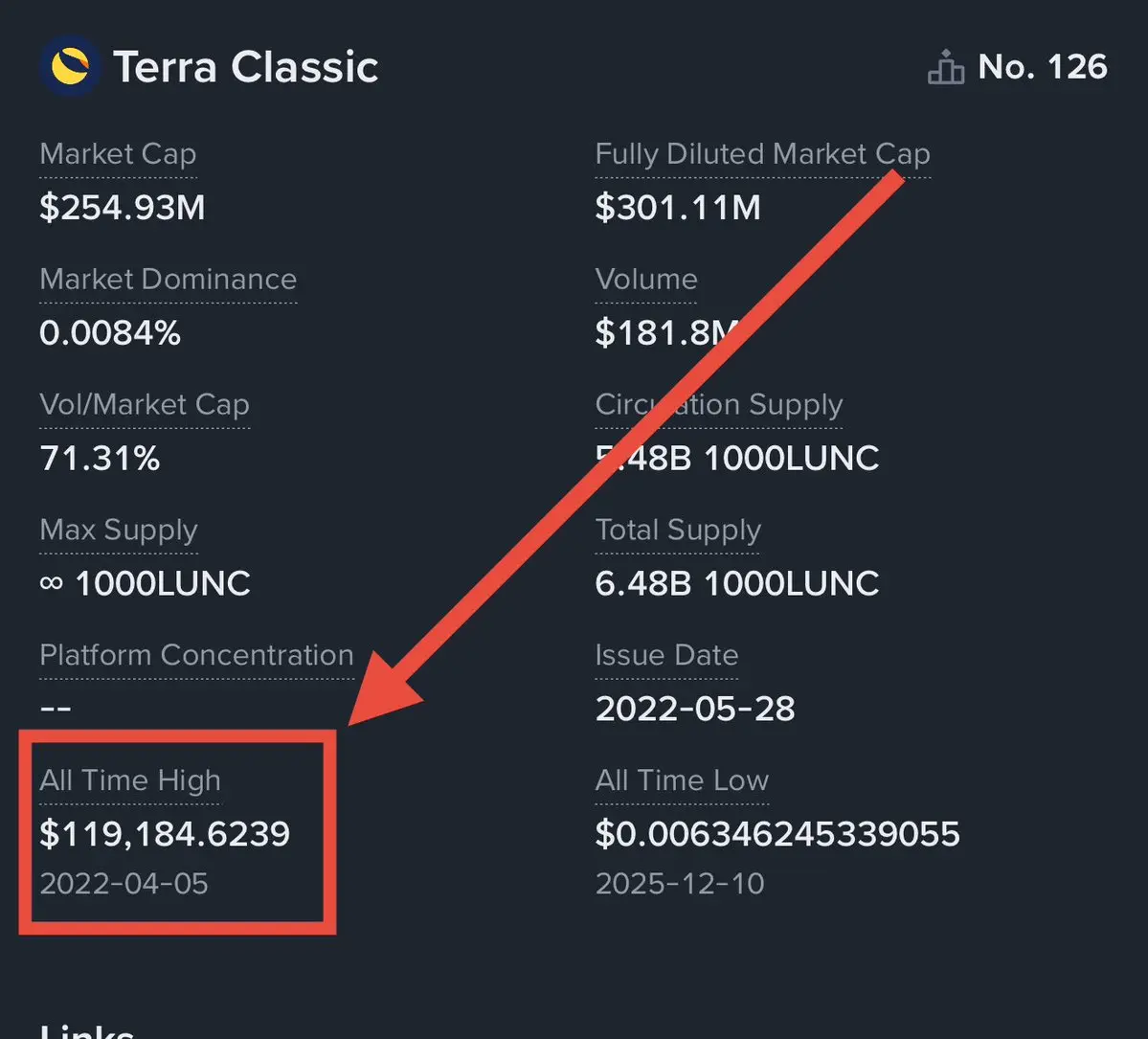
Task: Click the Total Supply label
Action: click(678, 530)
